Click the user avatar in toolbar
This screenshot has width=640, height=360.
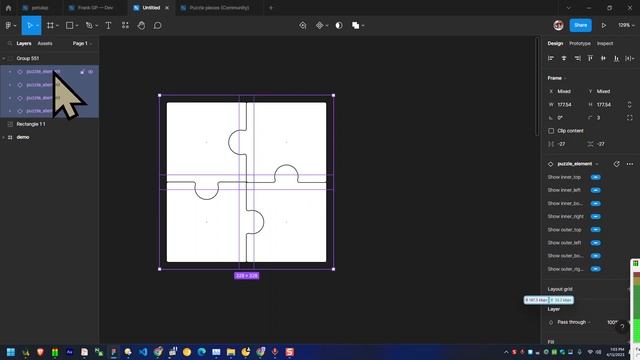[558, 25]
